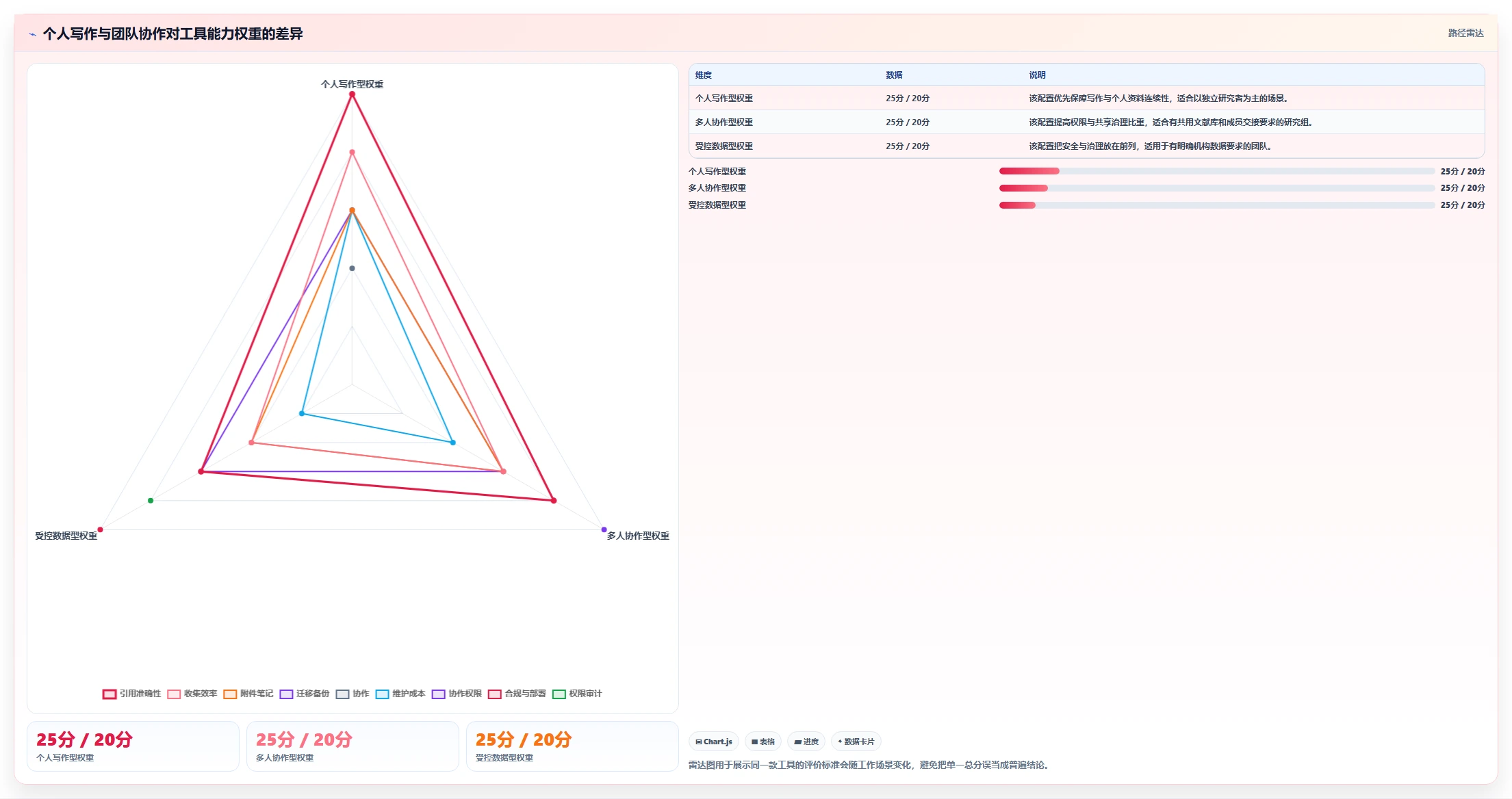The width and height of the screenshot is (1512, 799).
Task: Click the small icon before the page title
Action: (x=32, y=34)
